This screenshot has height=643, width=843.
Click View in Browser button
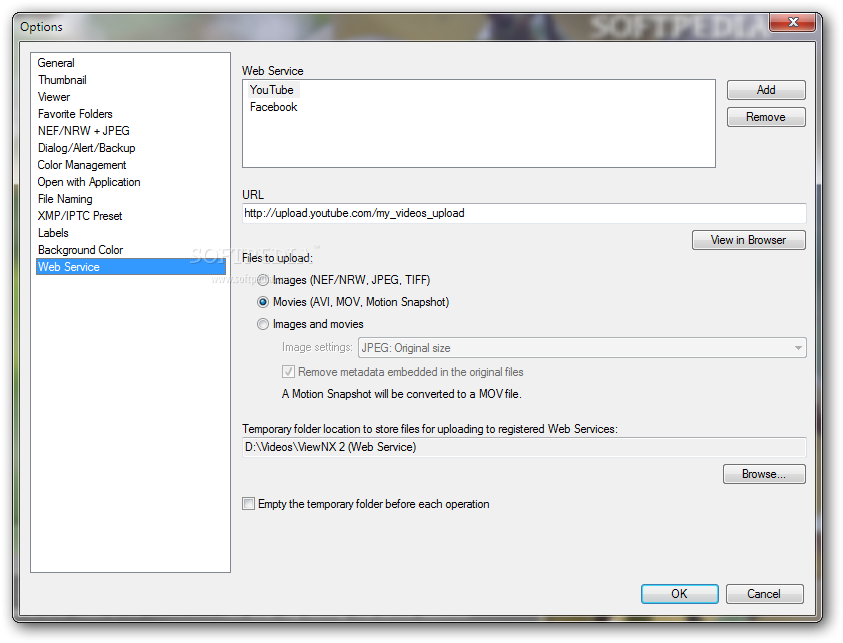748,240
